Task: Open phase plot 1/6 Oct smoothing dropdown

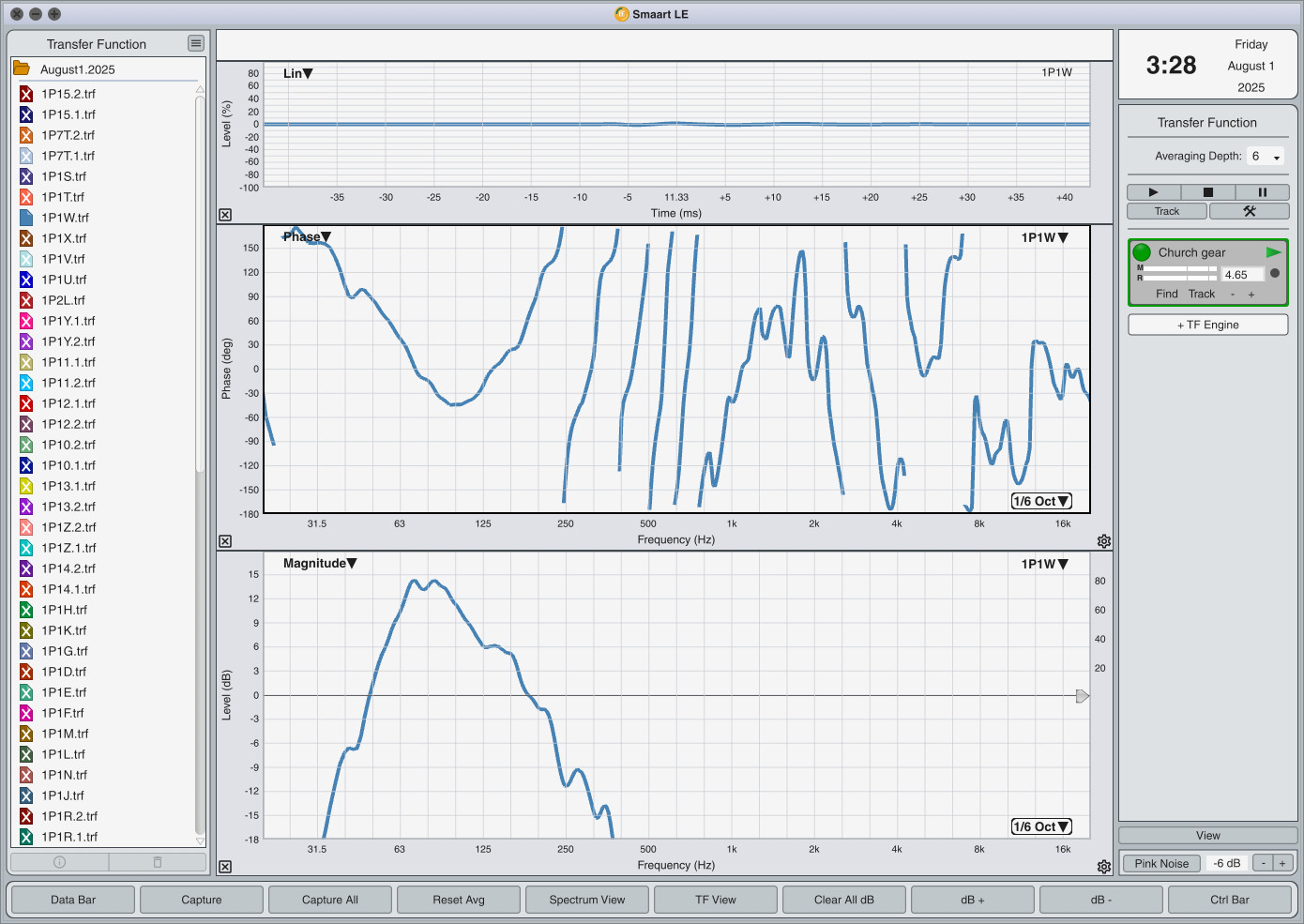Action: point(1041,501)
